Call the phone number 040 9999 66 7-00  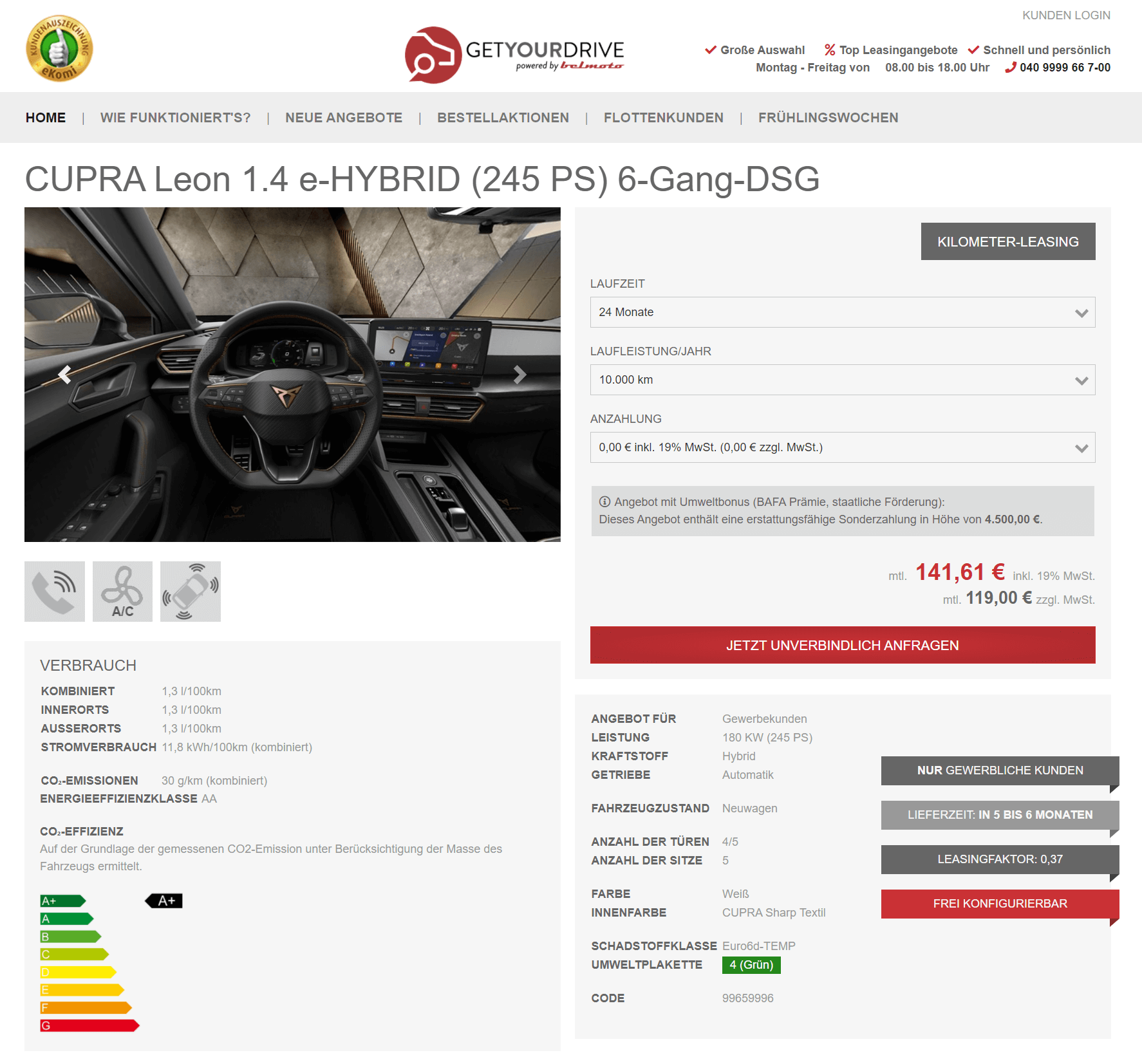1065,68
